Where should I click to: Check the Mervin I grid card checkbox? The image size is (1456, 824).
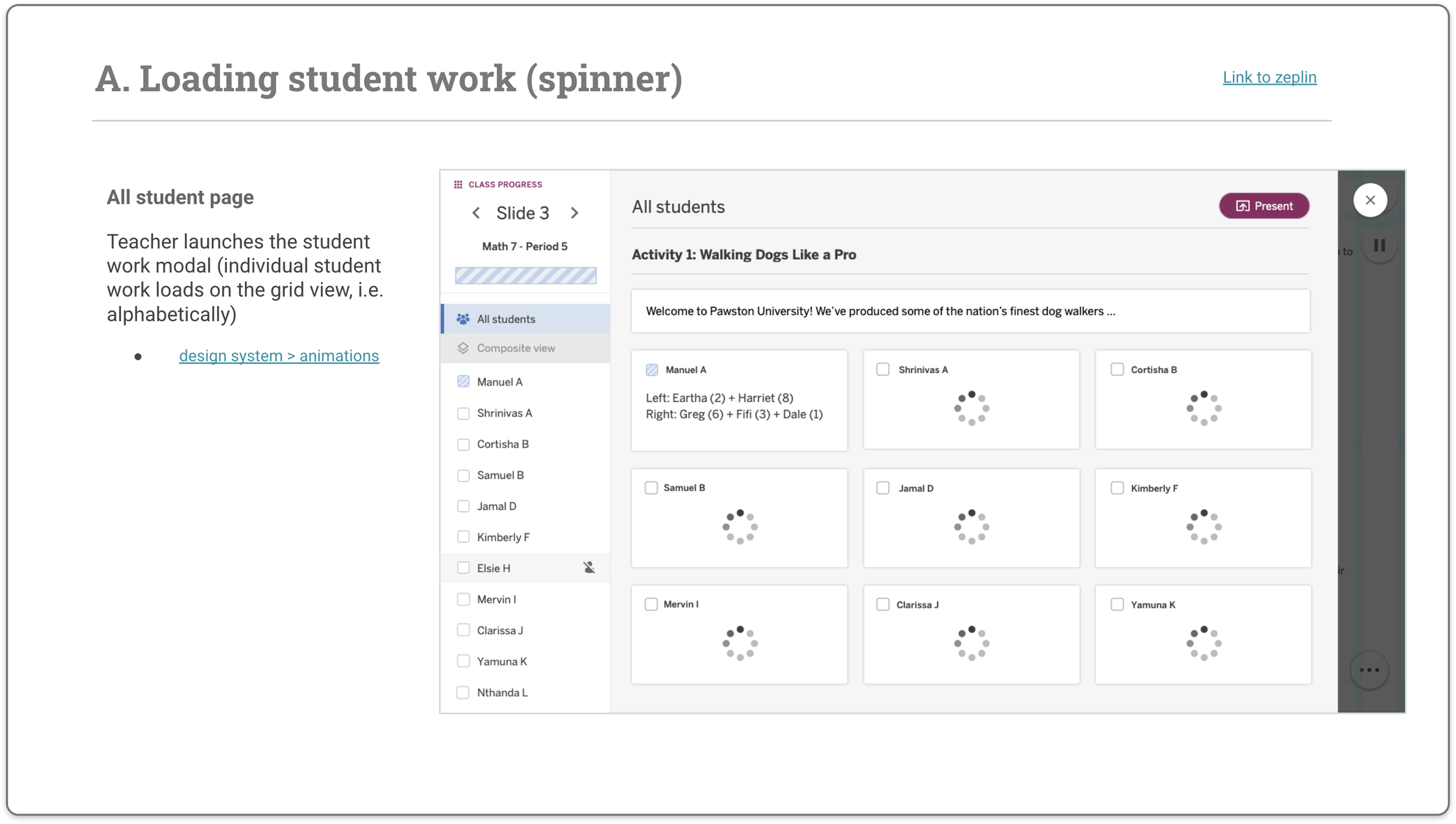(x=651, y=604)
